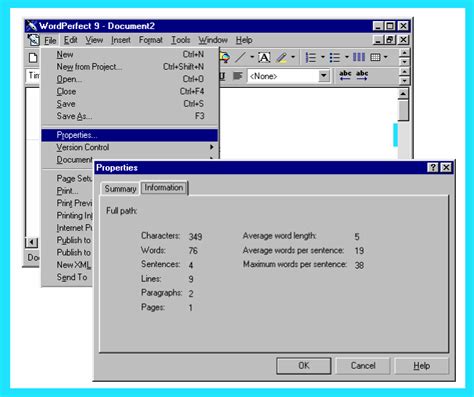Image resolution: width=474 pixels, height=397 pixels.
Task: Switch to the Summary tab
Action: point(120,189)
